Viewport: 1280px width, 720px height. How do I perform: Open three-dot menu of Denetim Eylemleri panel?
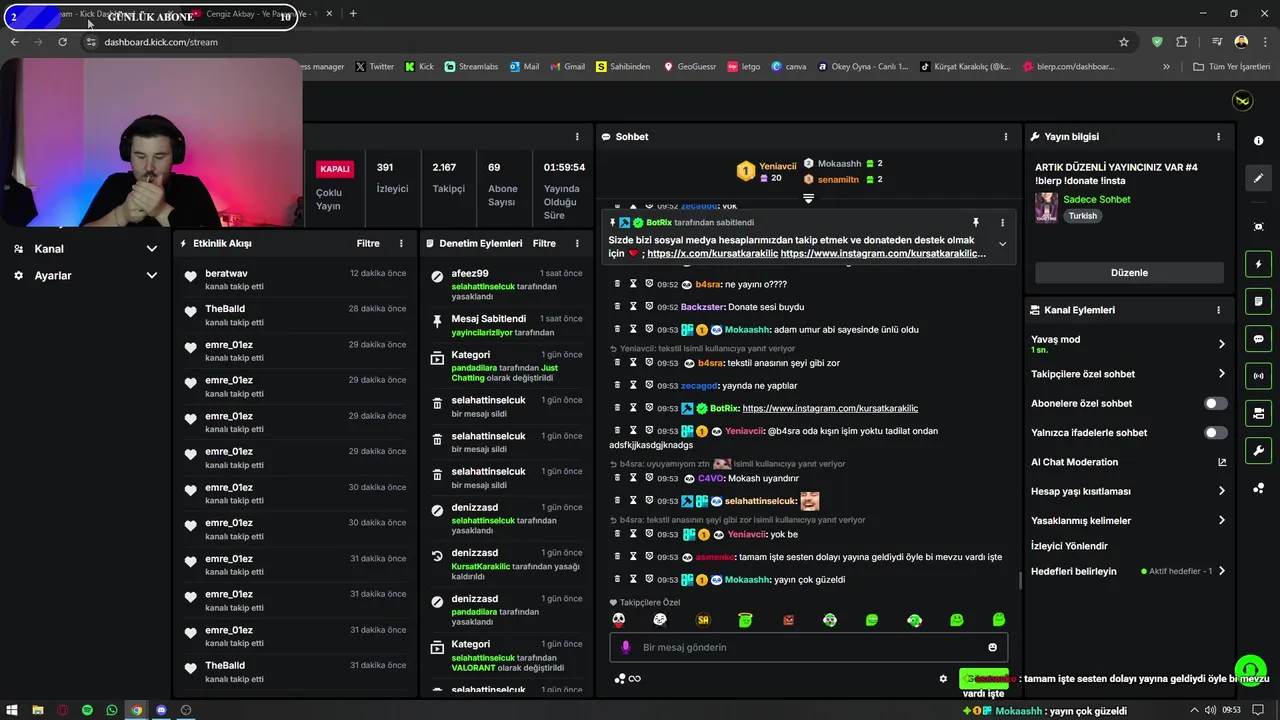tap(577, 243)
